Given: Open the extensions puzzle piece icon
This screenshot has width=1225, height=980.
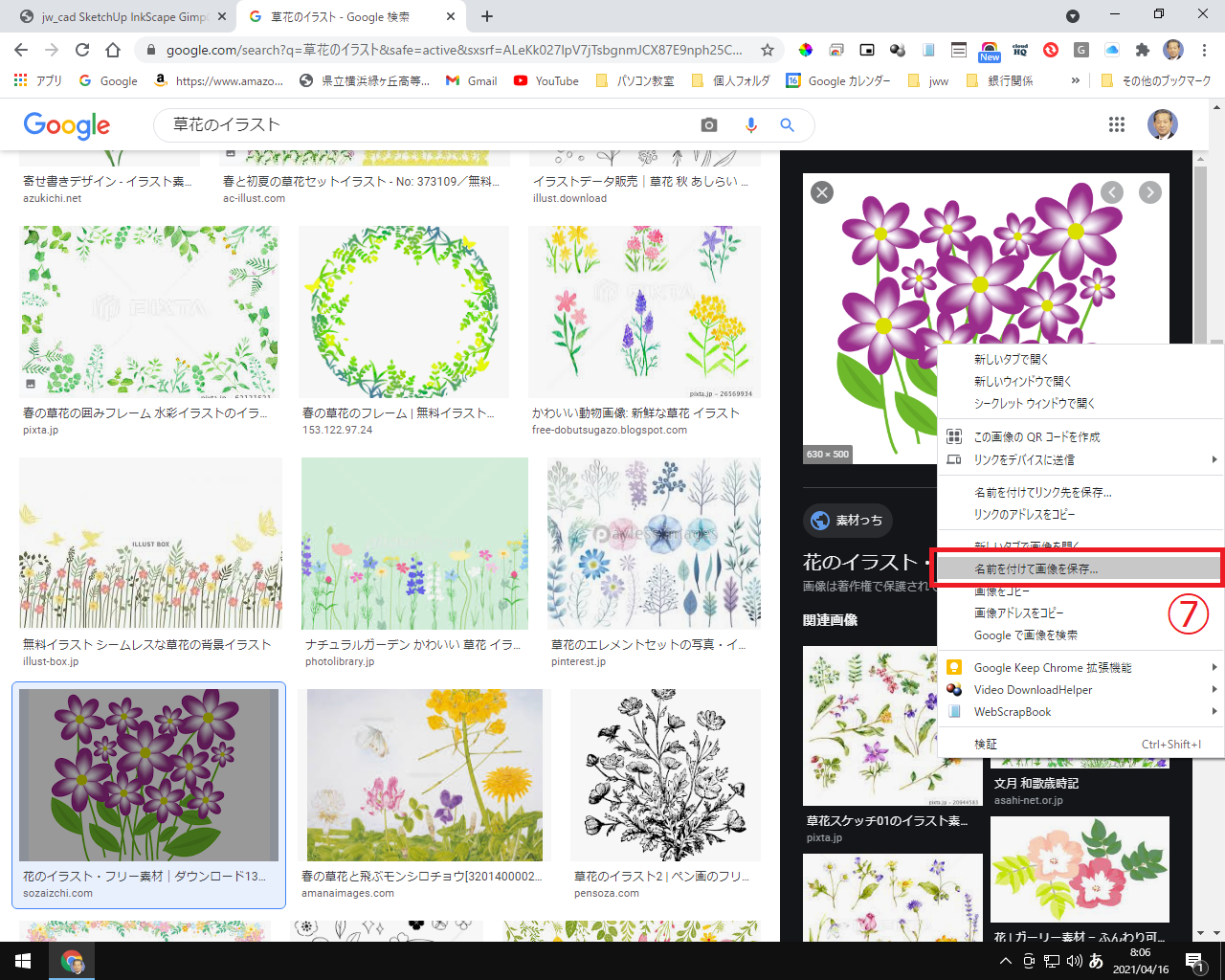Looking at the screenshot, I should tap(1142, 50).
